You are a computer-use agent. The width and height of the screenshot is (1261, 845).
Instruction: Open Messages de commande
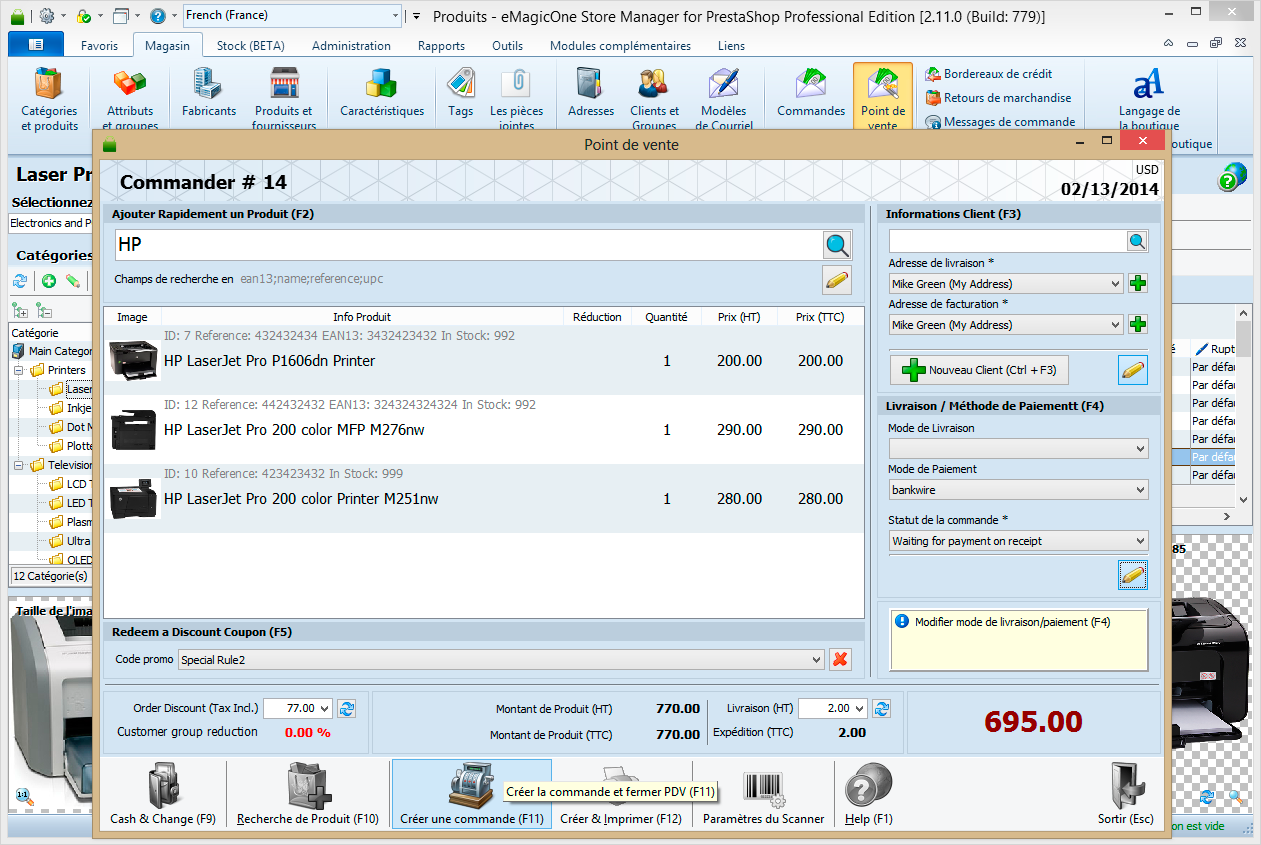tap(1001, 122)
